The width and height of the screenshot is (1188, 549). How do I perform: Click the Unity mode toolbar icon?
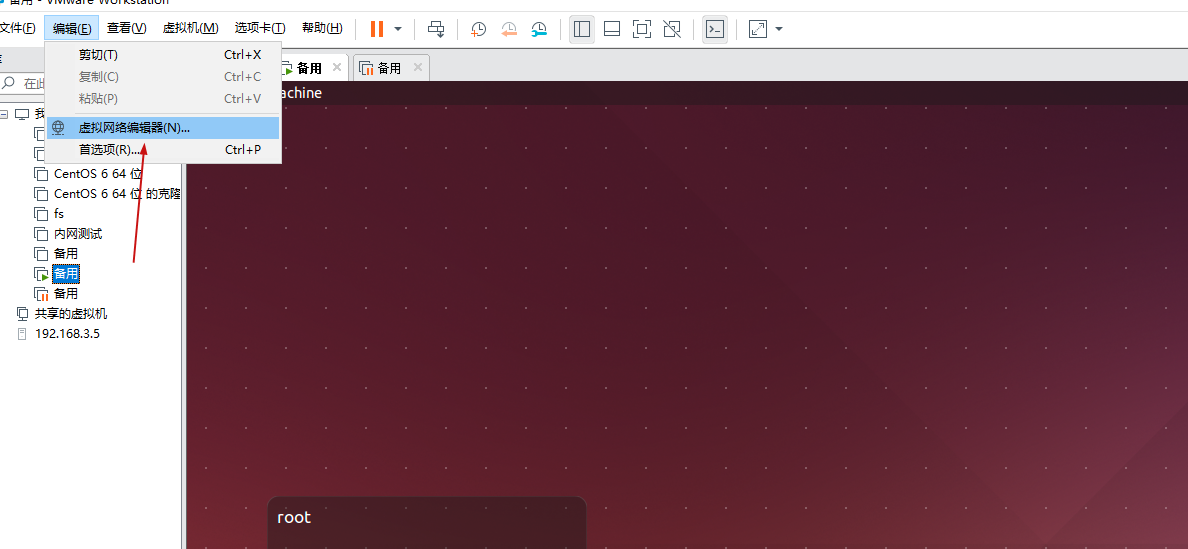coord(672,30)
